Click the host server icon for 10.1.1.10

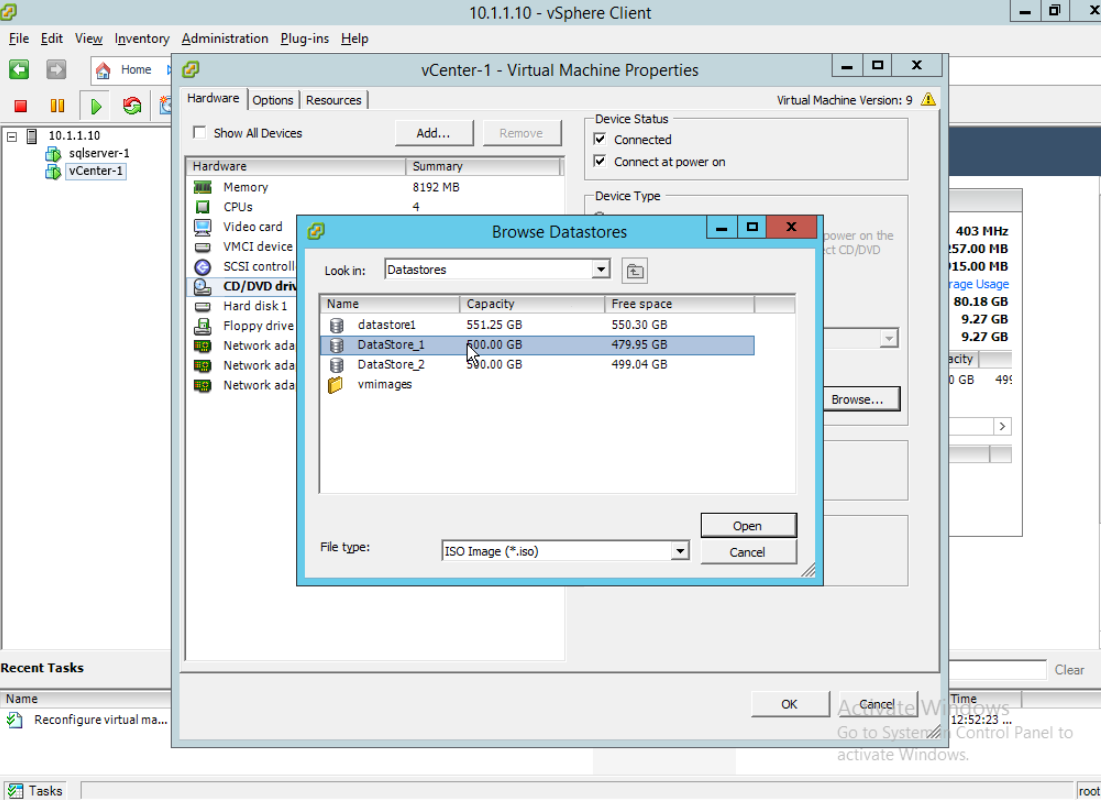coord(32,136)
